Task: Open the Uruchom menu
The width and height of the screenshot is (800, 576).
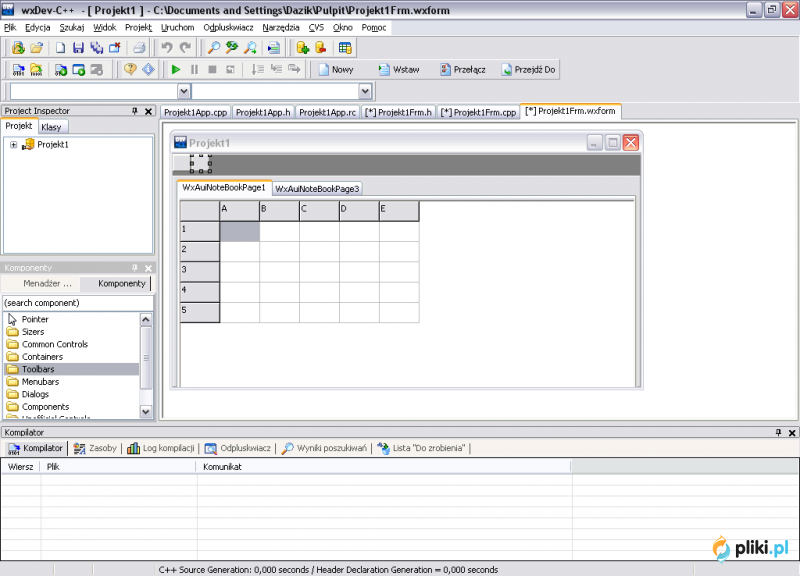Action: point(178,28)
